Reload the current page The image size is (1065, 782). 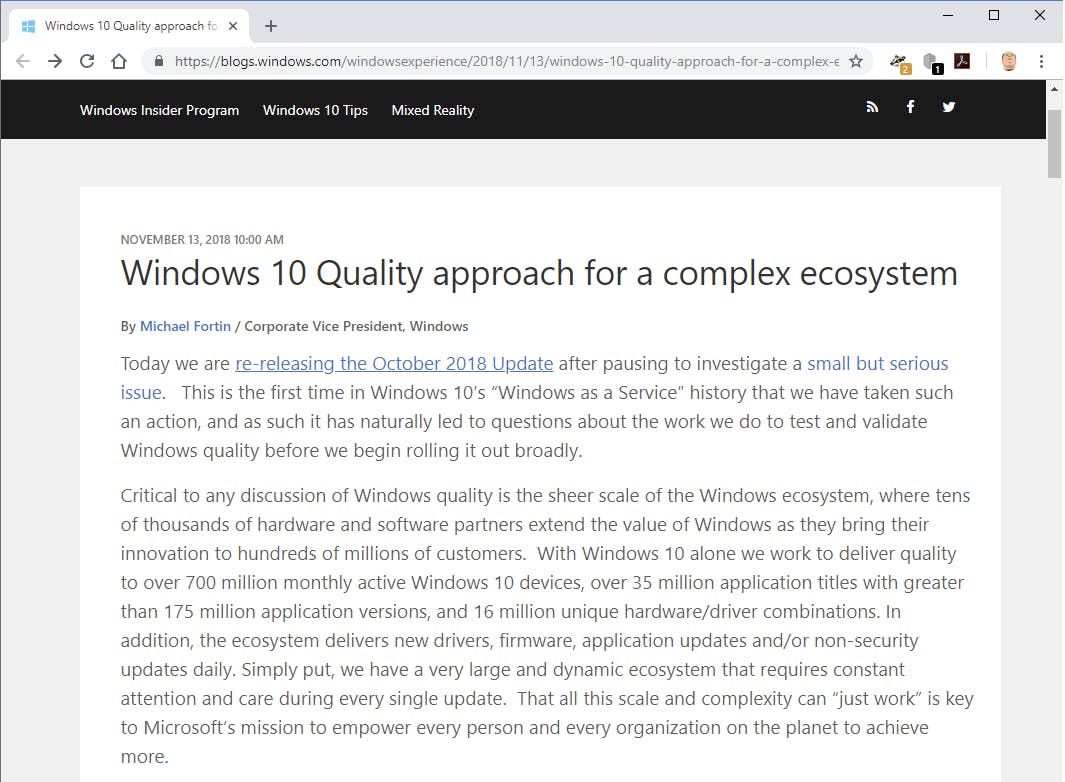tap(87, 61)
